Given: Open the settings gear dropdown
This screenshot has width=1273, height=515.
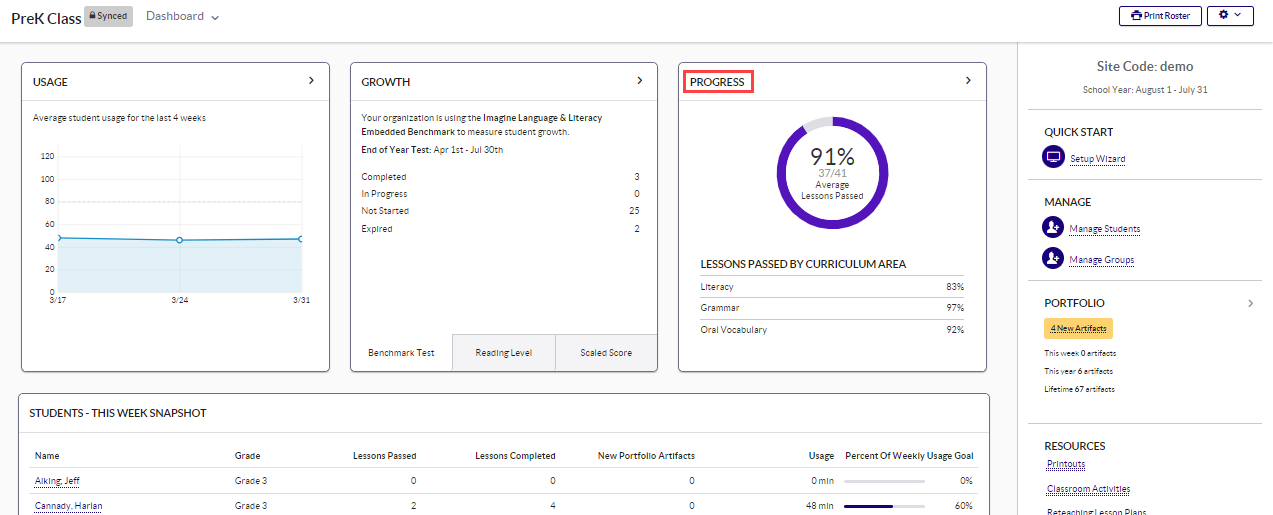Looking at the screenshot, I should pos(1229,16).
